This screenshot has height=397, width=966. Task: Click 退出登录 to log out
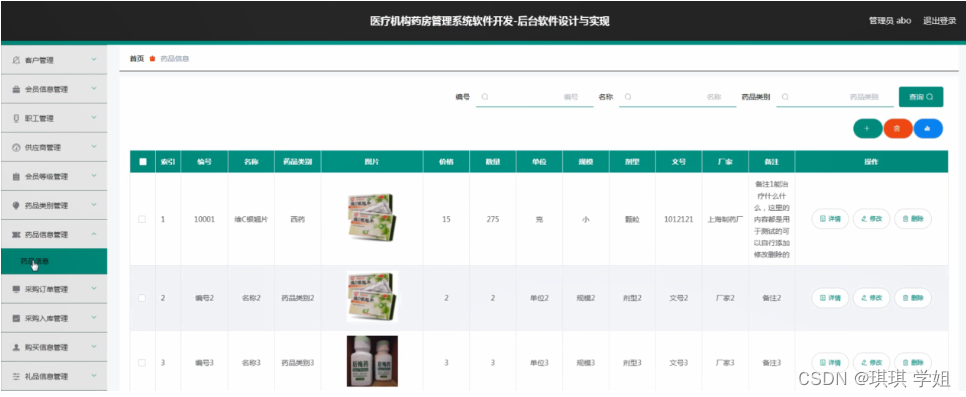939,21
